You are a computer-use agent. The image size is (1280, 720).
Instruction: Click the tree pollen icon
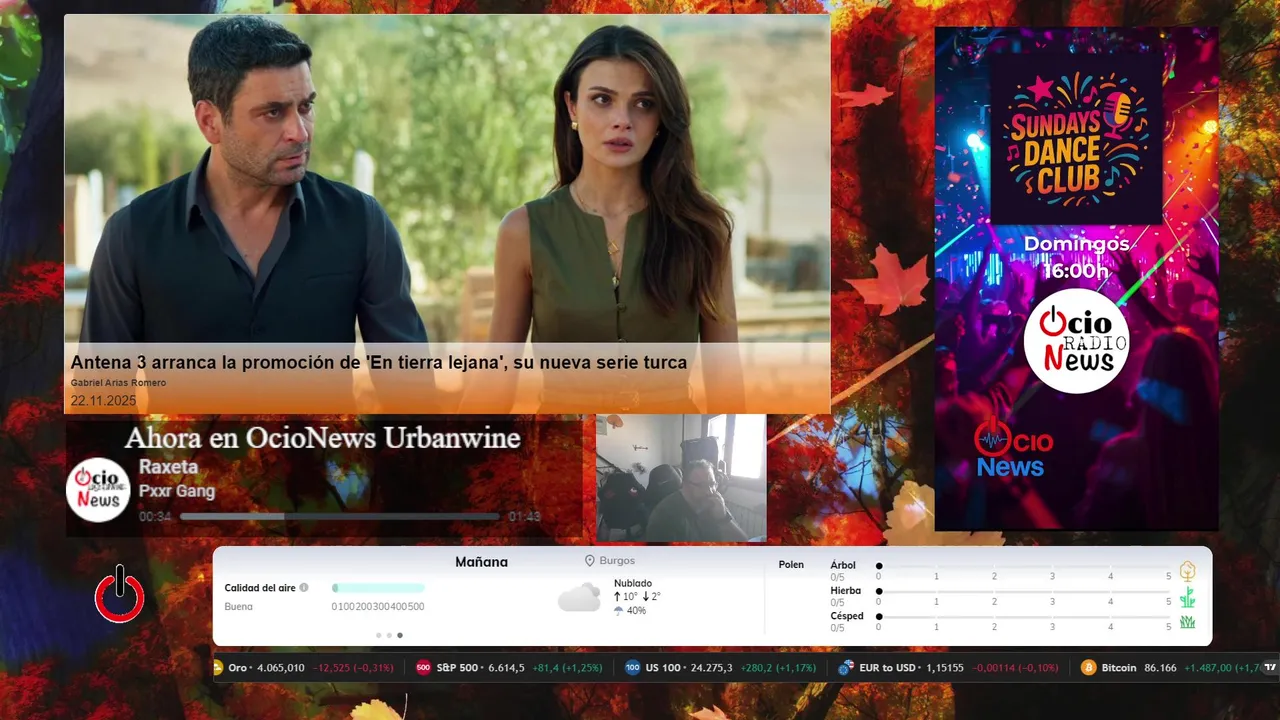pyautogui.click(x=1187, y=571)
